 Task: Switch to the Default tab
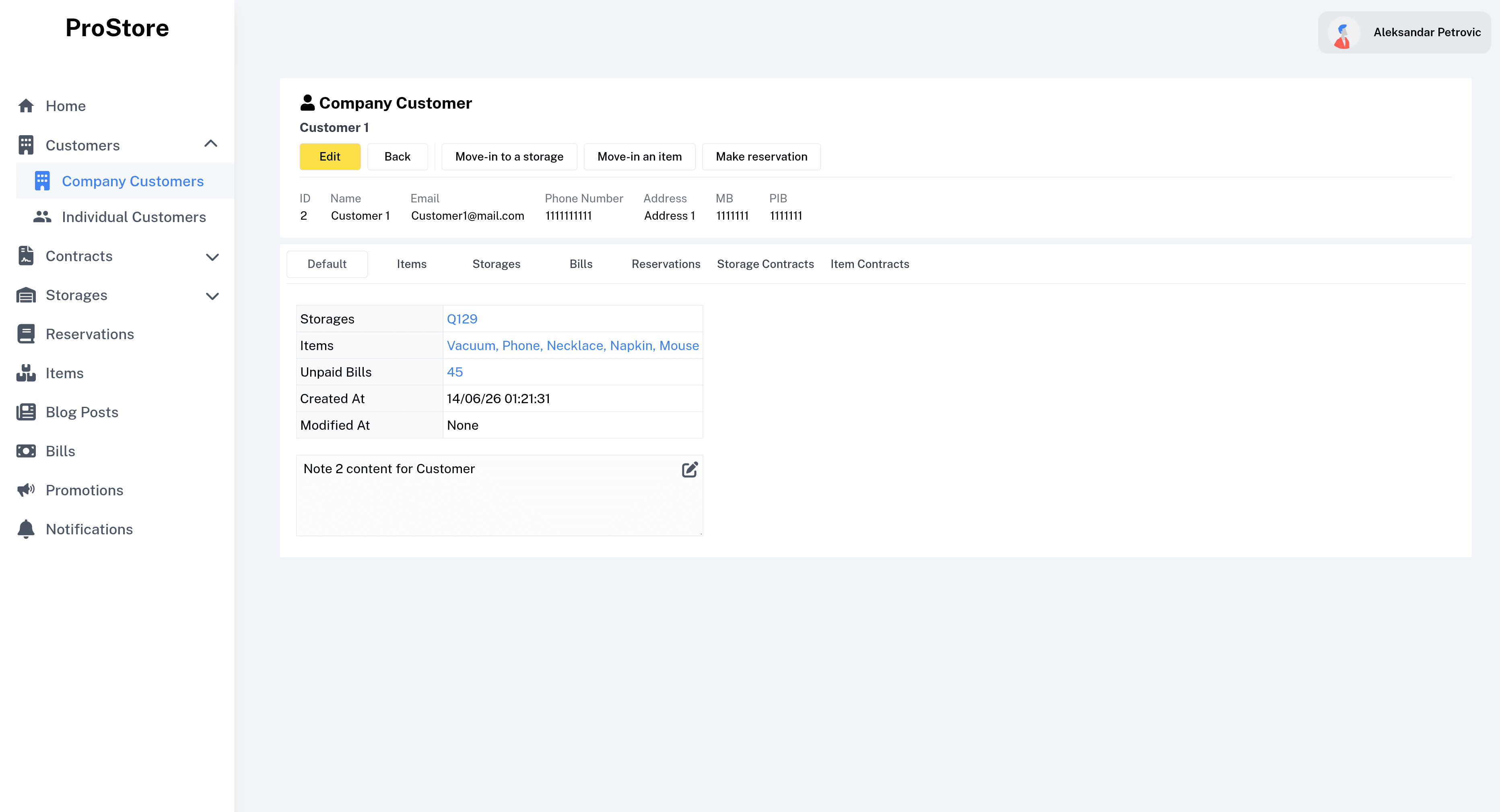click(327, 264)
